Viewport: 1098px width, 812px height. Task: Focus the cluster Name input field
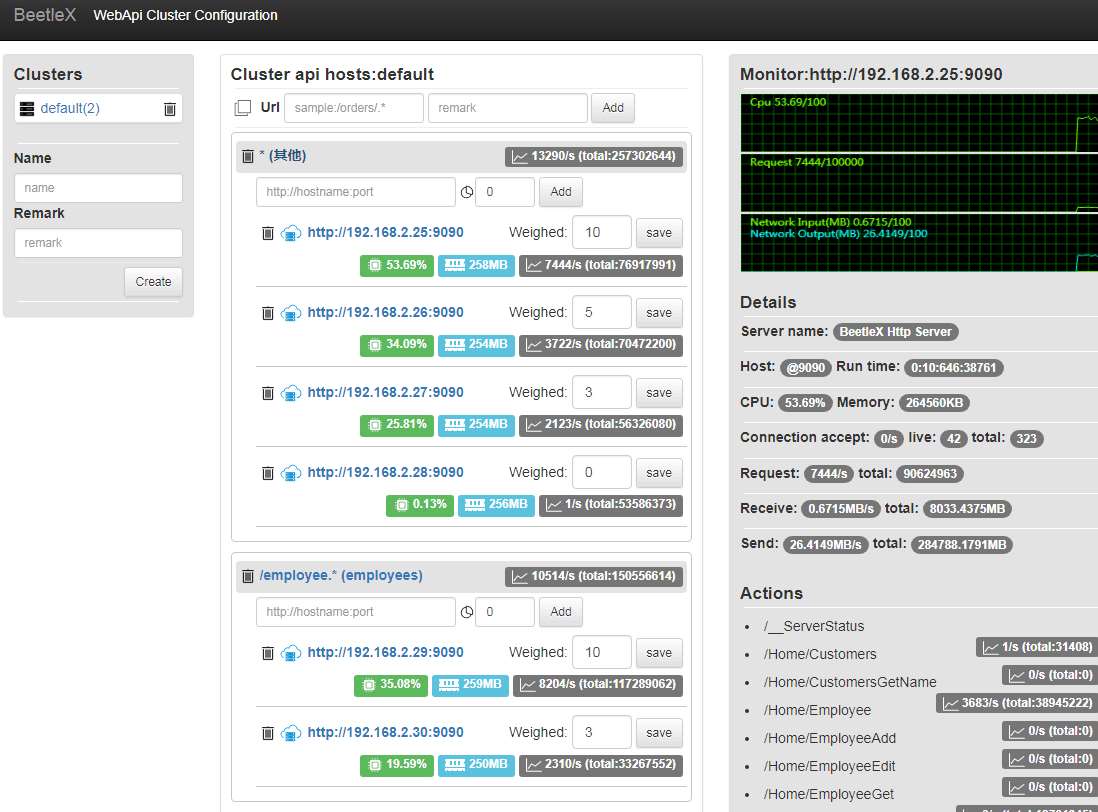(x=98, y=188)
